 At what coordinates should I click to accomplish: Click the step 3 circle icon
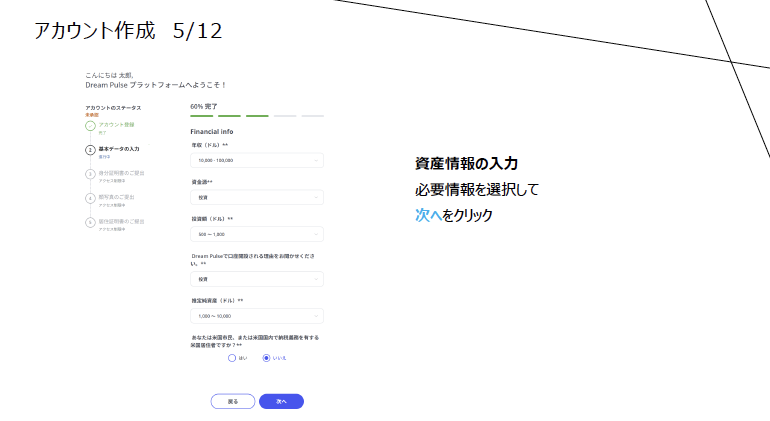90,174
